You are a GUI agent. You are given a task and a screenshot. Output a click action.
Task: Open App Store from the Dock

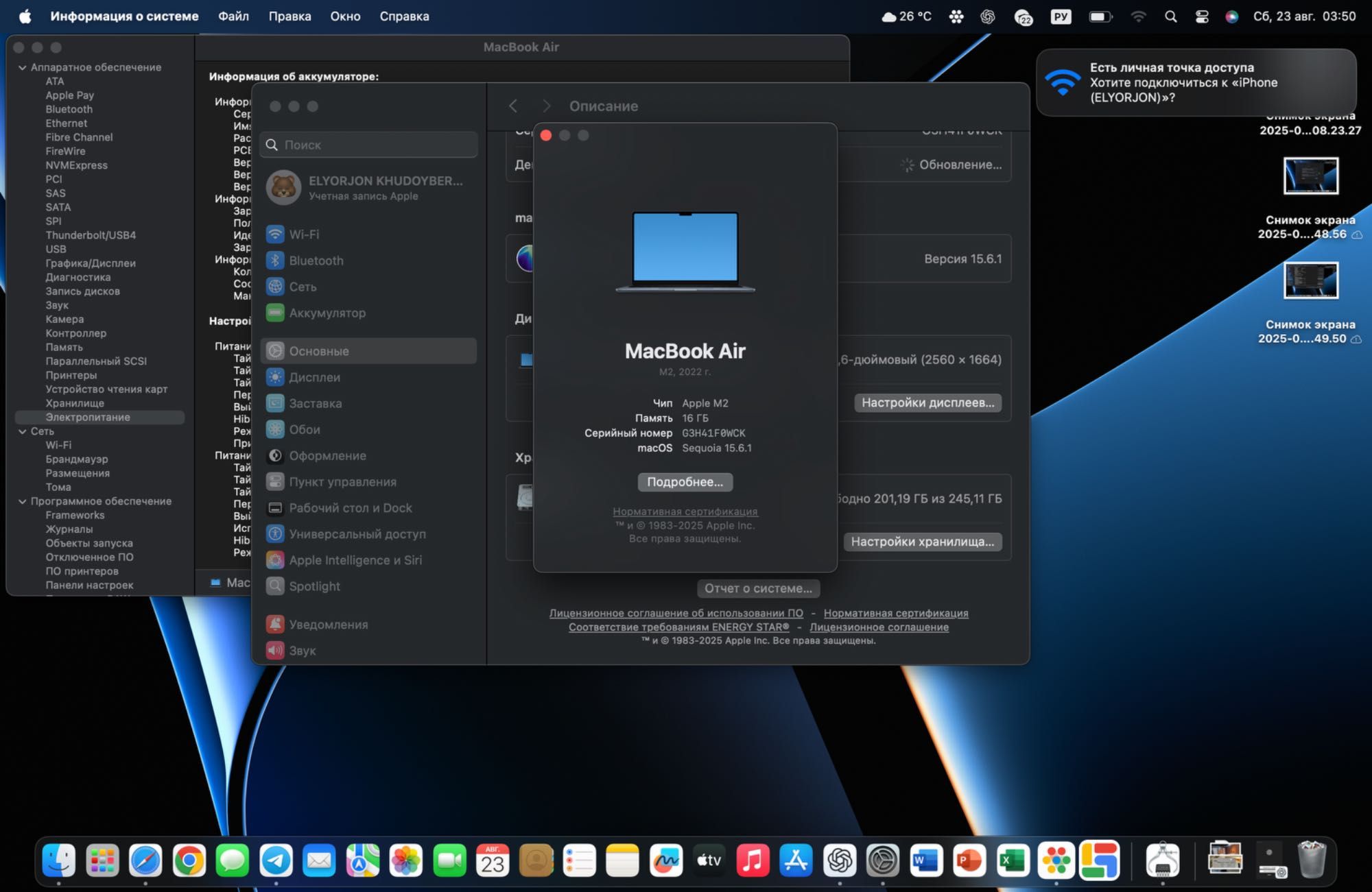pos(796,860)
